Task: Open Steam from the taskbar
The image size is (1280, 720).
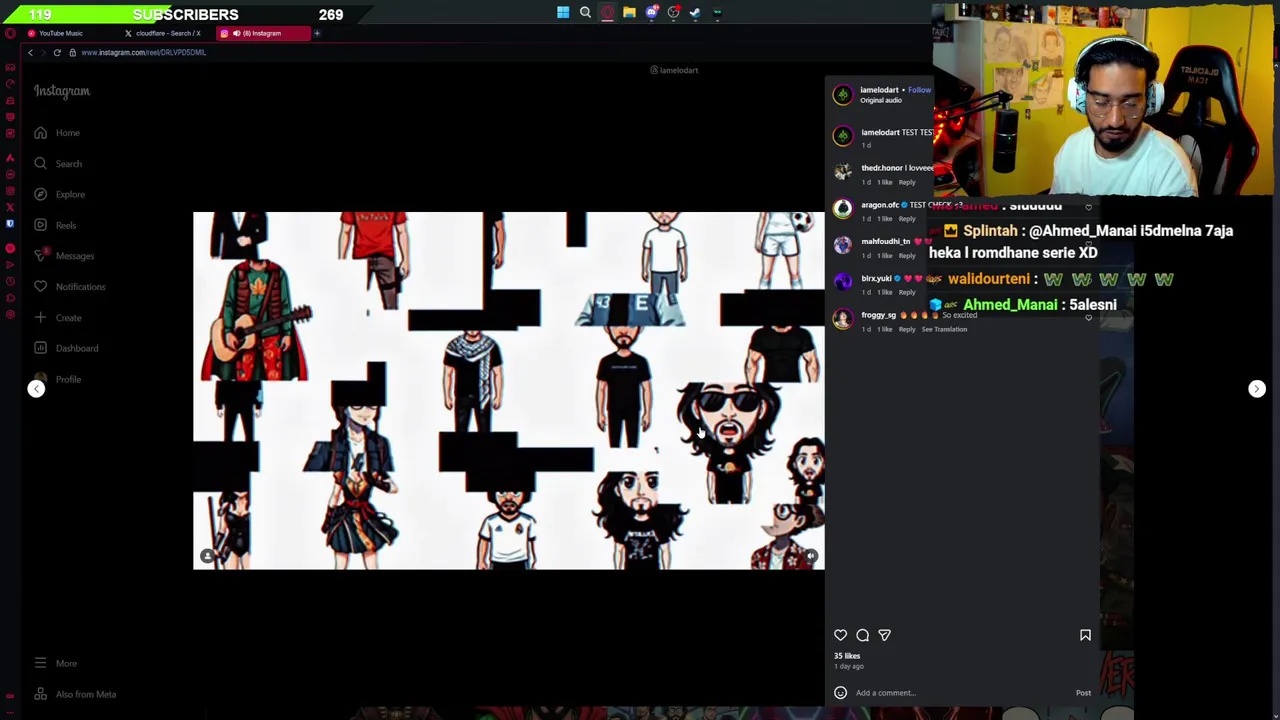Action: (695, 13)
